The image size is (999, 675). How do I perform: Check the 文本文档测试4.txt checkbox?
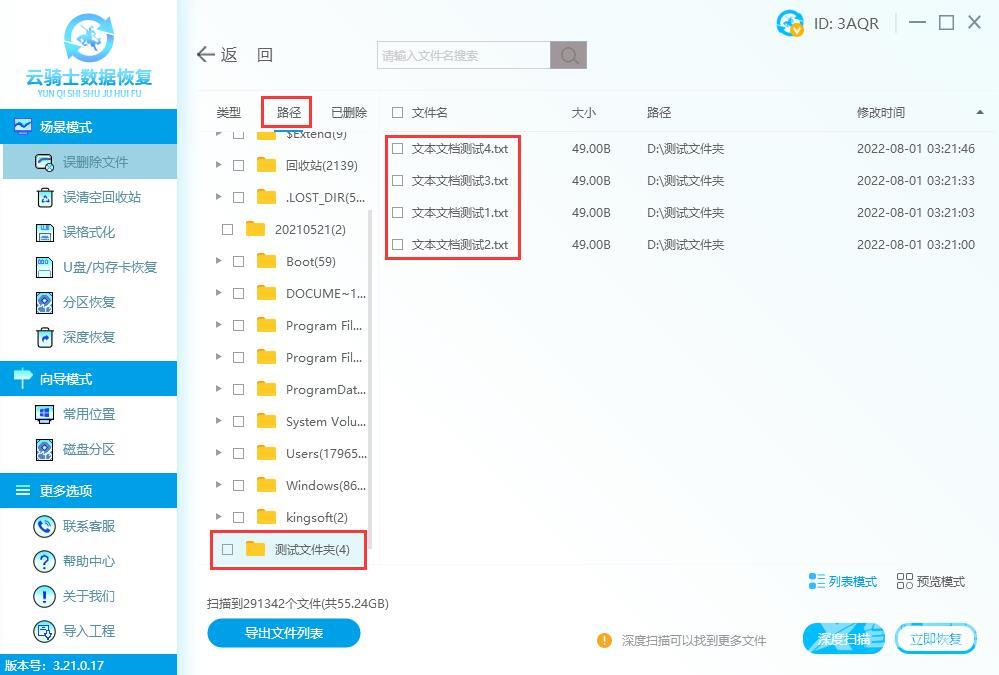pyautogui.click(x=398, y=149)
